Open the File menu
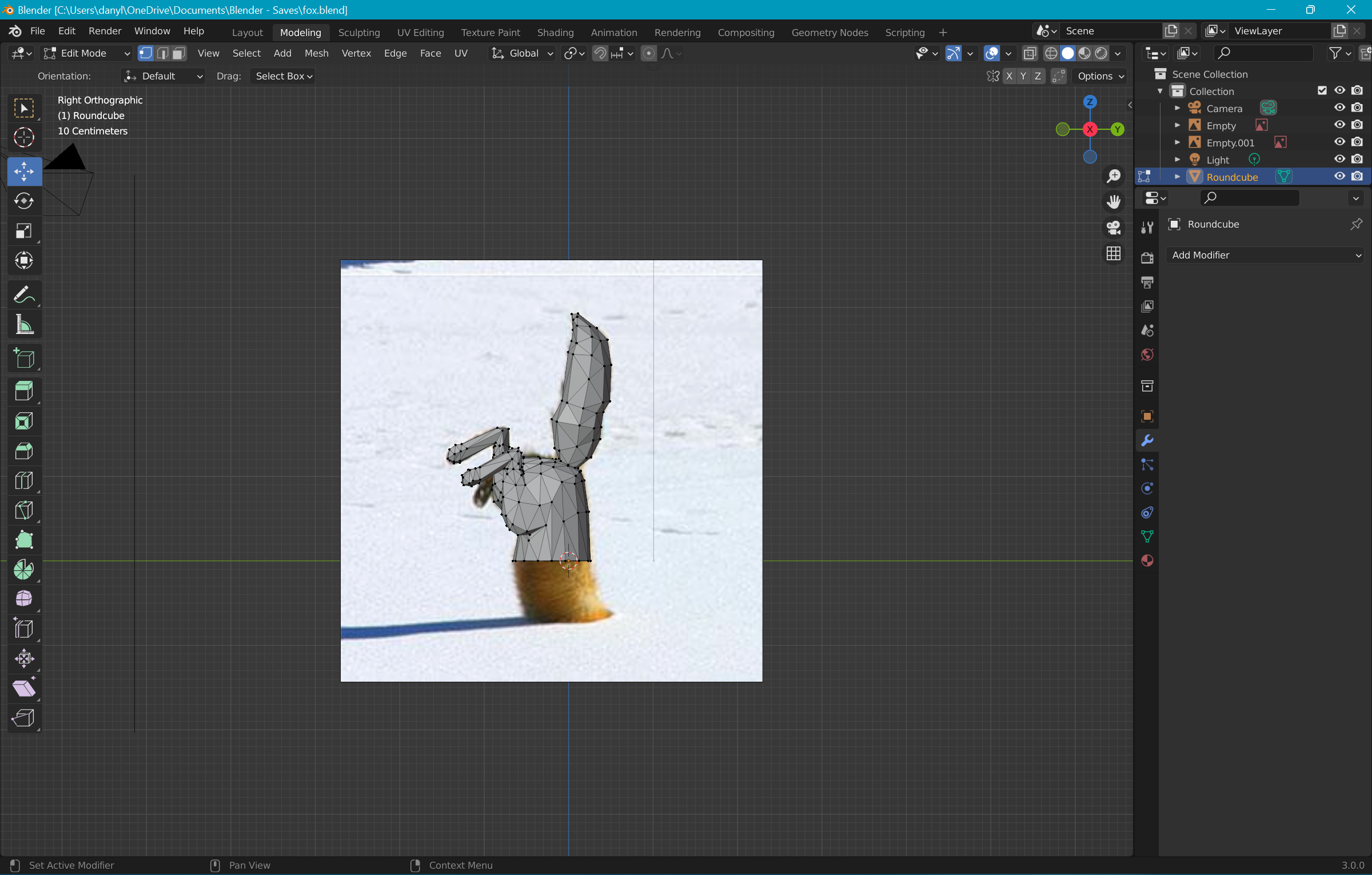 click(x=38, y=31)
